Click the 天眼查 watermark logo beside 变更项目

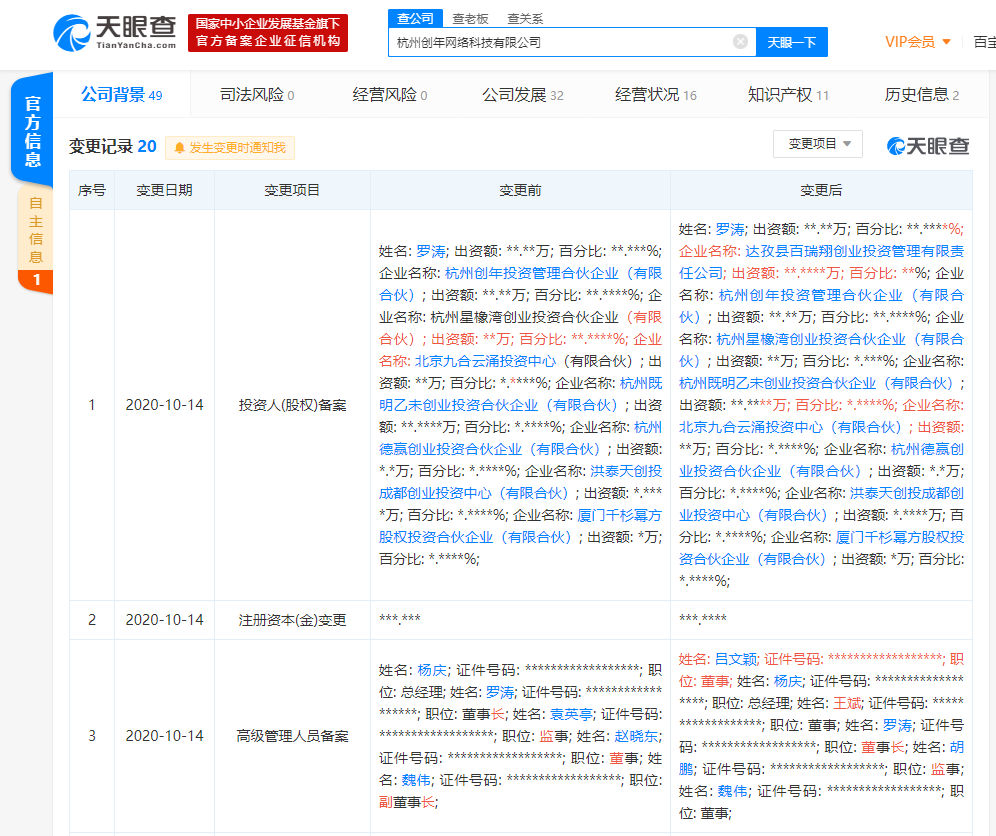point(928,146)
